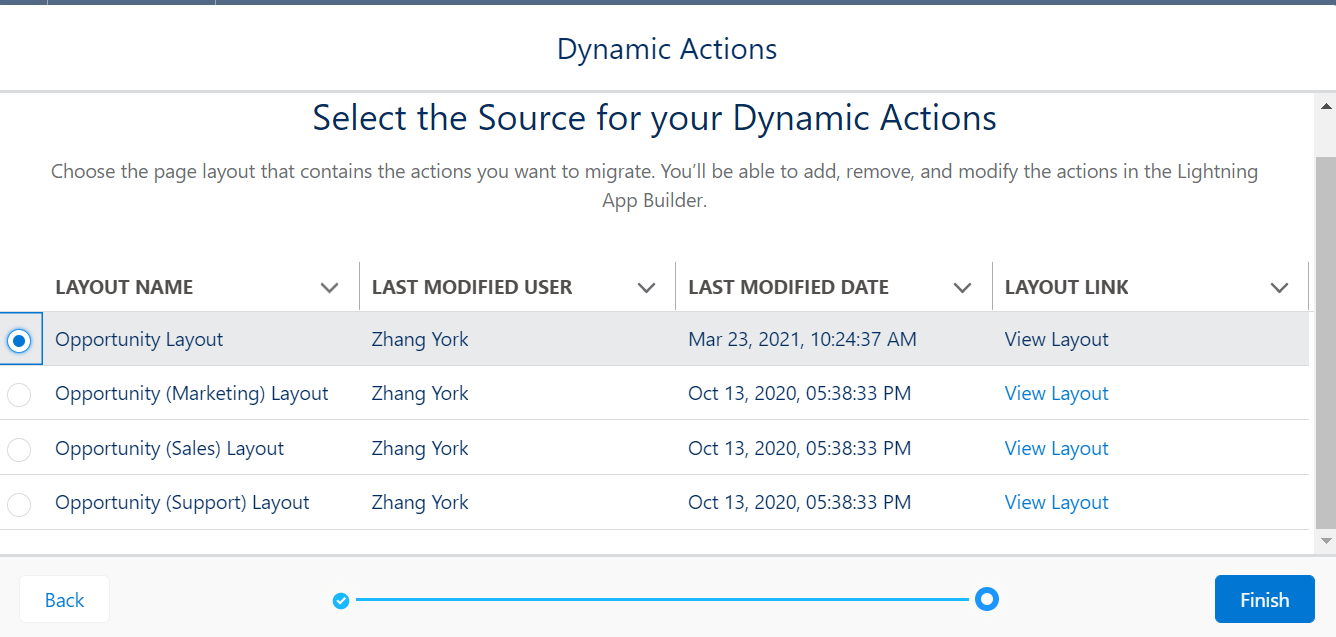Expand the Last Modified Date column menu
Image resolution: width=1336 pixels, height=637 pixels.
962,288
